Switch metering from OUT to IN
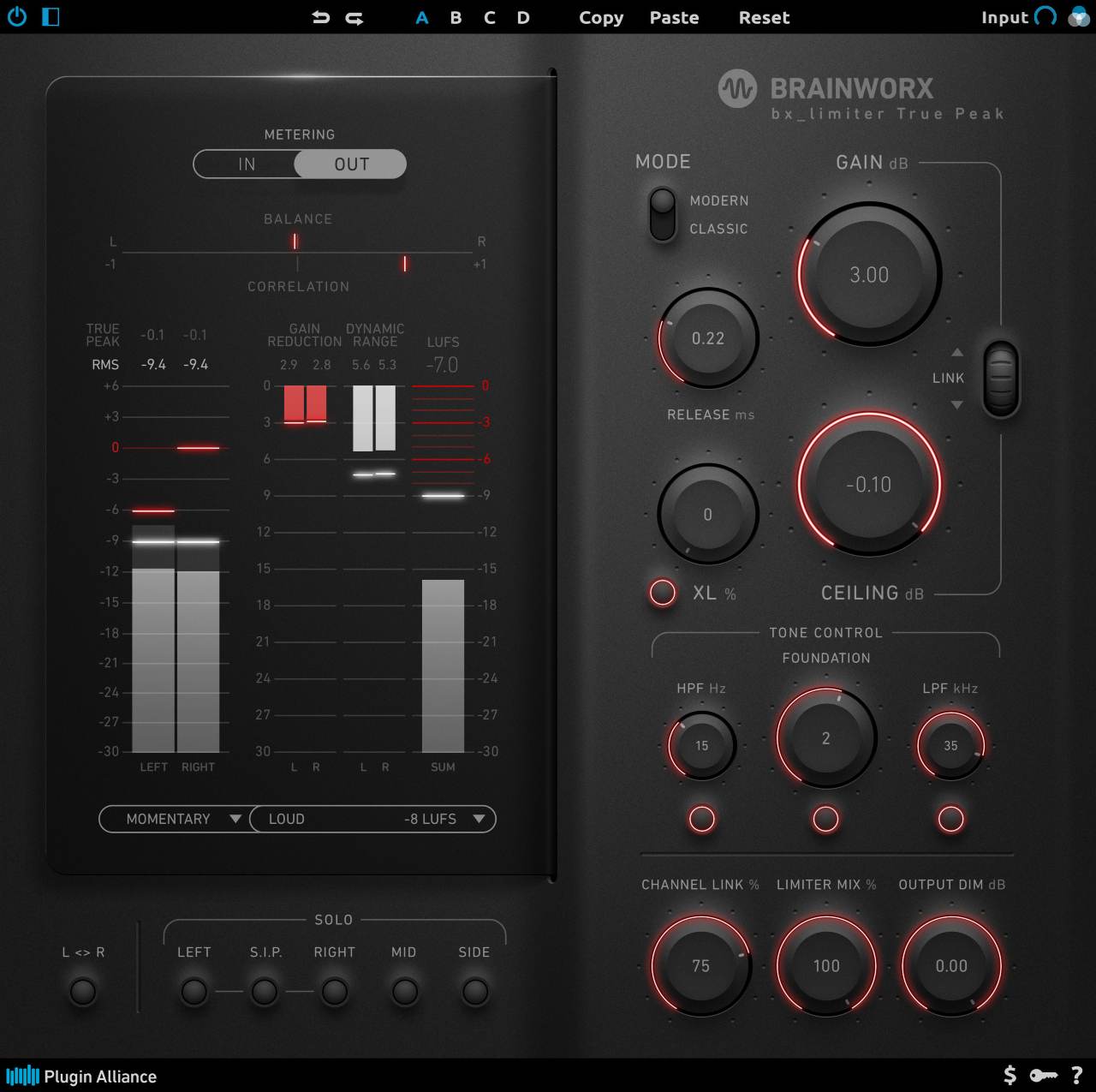The height and width of the screenshot is (1092, 1096). 247,164
